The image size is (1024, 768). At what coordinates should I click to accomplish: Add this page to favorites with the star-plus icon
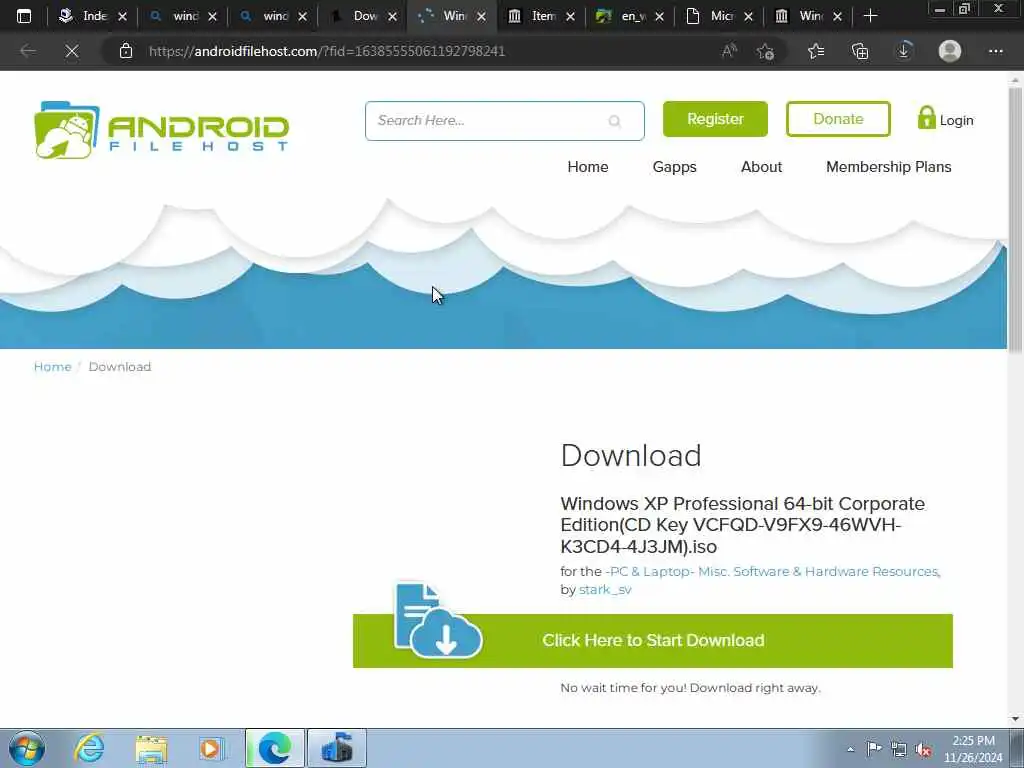(x=766, y=51)
